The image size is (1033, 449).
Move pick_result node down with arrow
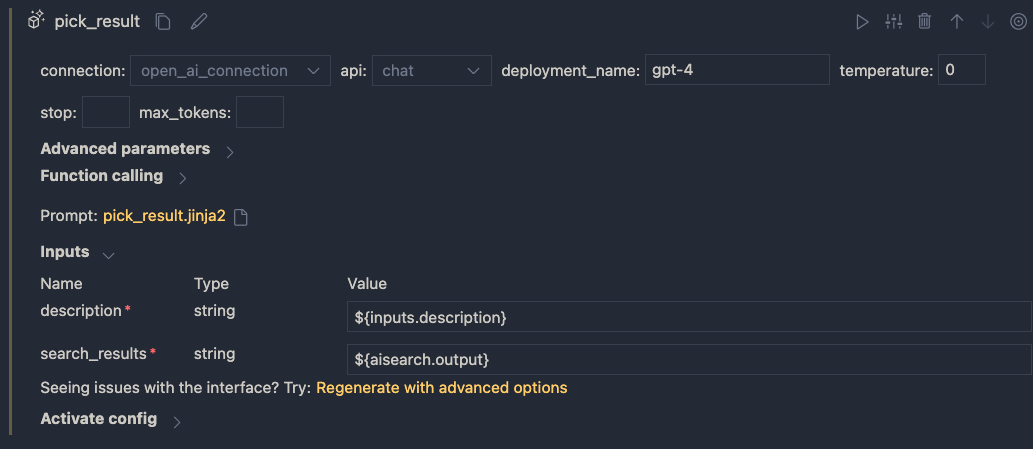pos(988,21)
